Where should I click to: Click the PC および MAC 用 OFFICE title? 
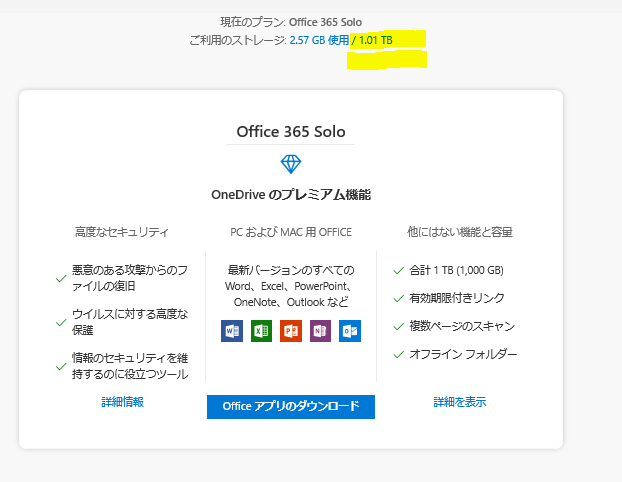pos(291,232)
